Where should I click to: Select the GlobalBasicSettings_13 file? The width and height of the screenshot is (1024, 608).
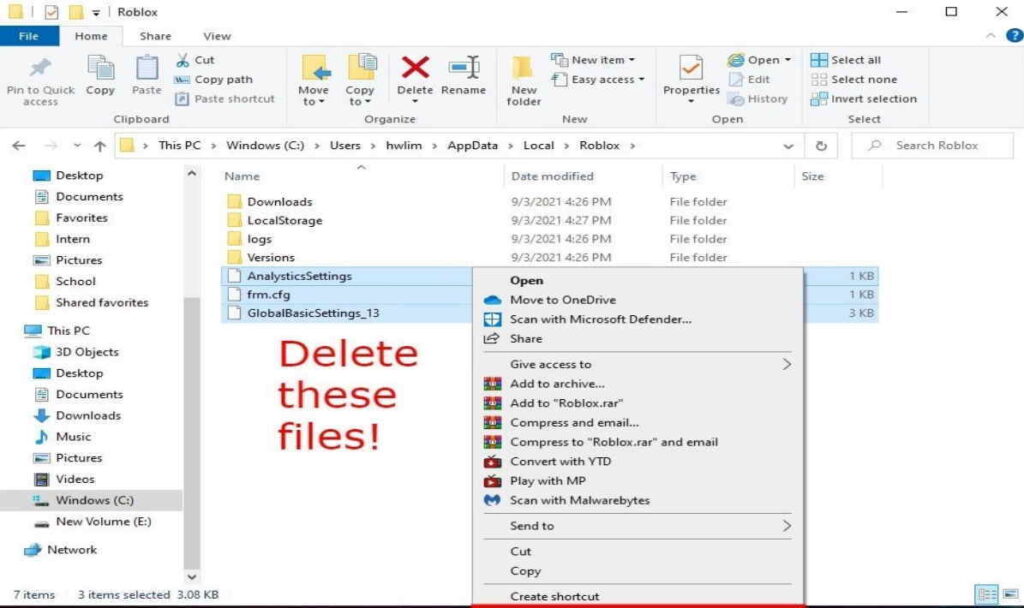(x=313, y=313)
